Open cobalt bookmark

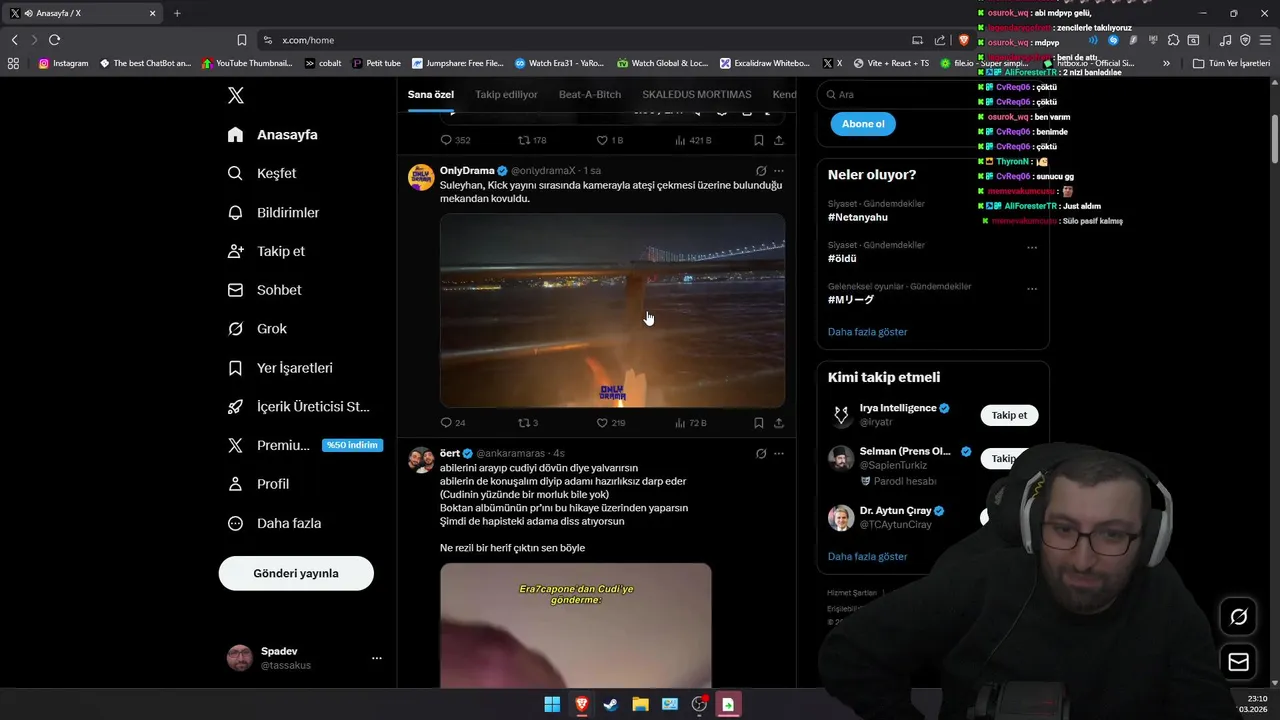pyautogui.click(x=323, y=63)
